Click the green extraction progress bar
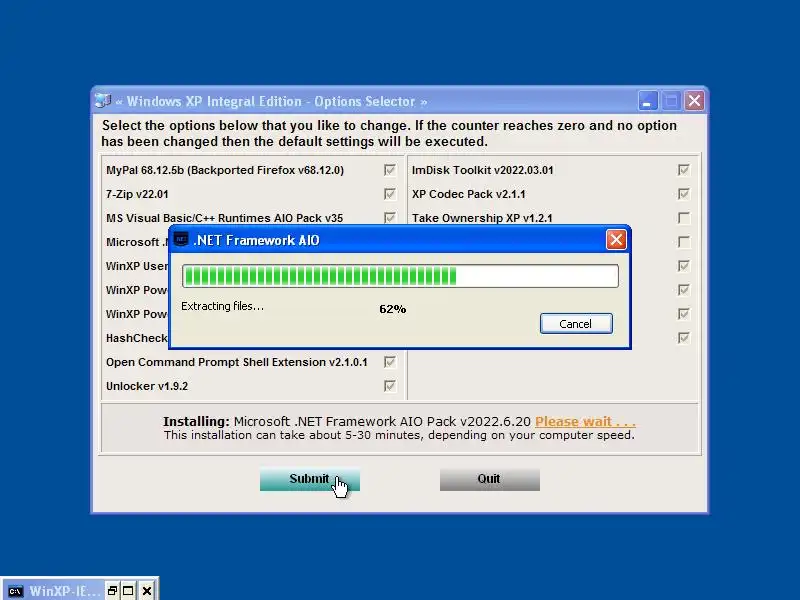Screen dimensions: 800x600 [400, 276]
